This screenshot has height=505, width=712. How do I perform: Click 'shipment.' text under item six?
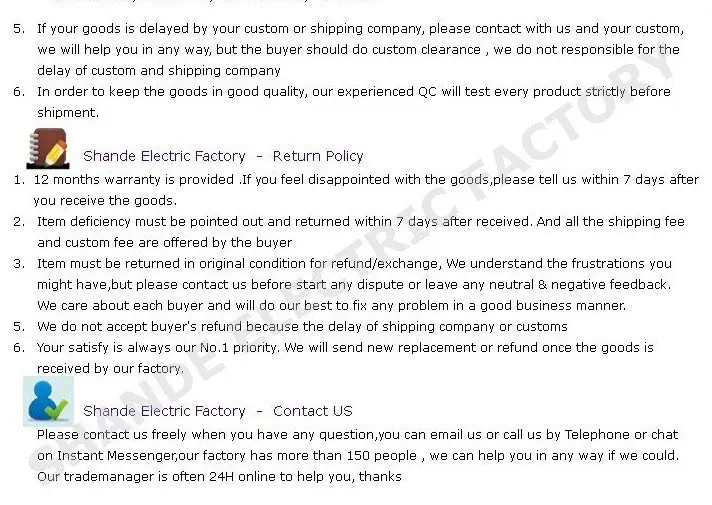[68, 113]
